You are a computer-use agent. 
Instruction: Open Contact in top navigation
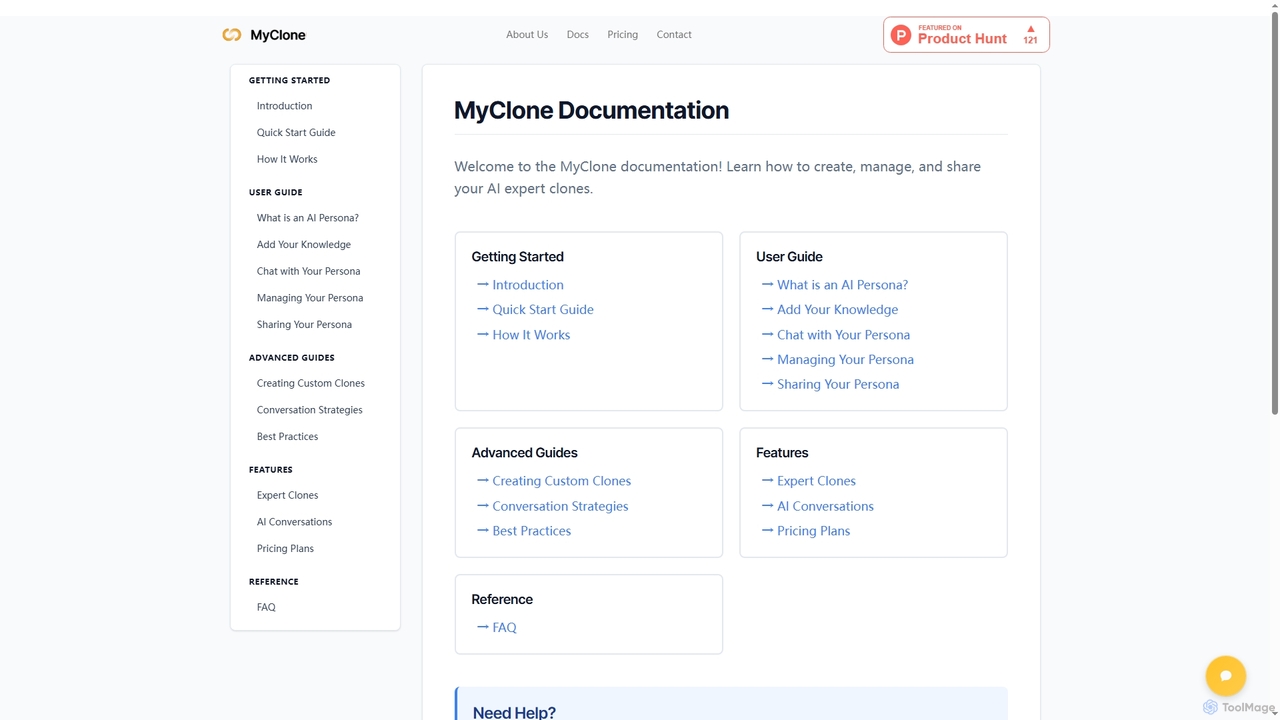pos(674,35)
